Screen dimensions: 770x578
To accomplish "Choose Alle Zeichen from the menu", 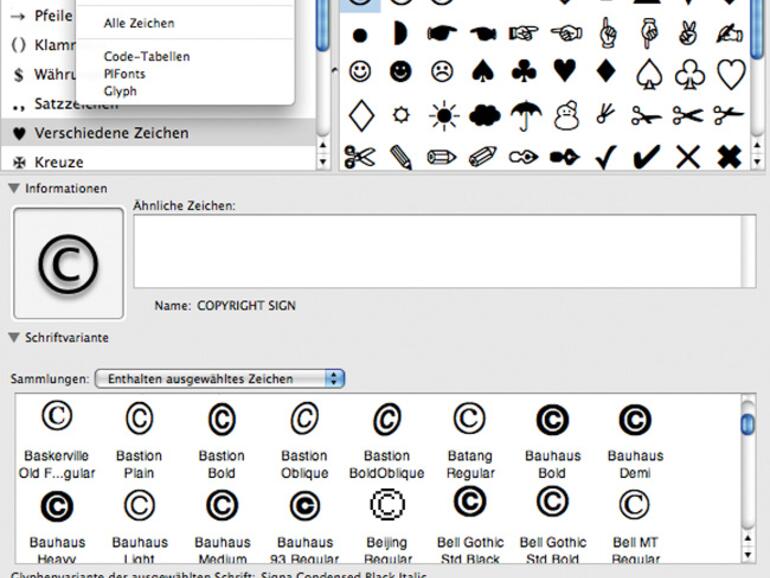I will click(x=139, y=23).
